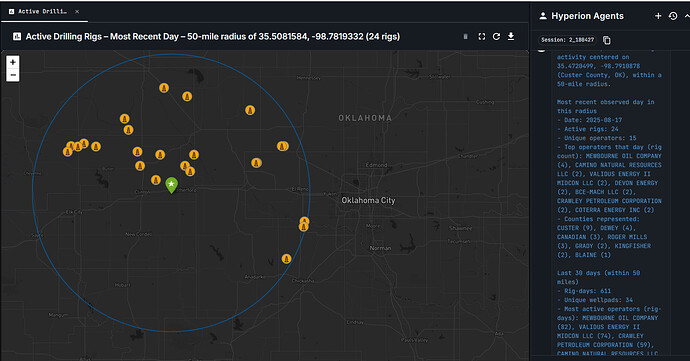
Task: Open the agent session history
Action: point(673,16)
